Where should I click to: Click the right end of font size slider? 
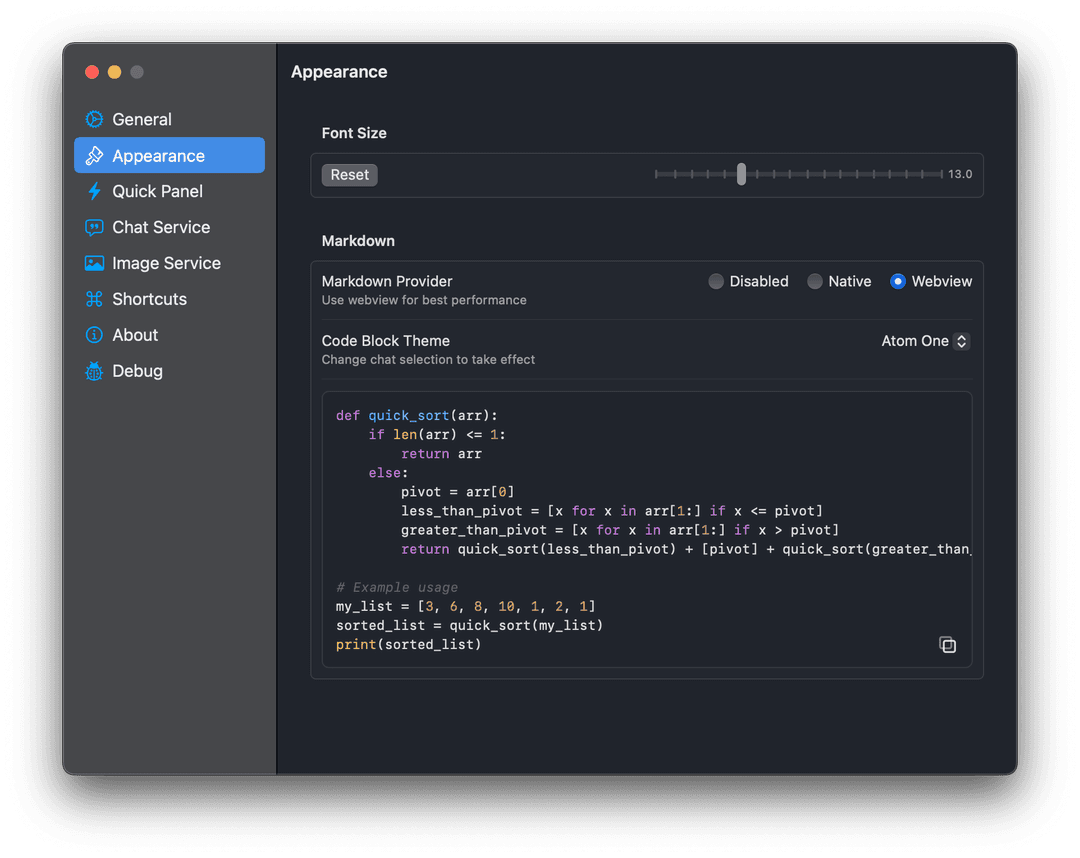pyautogui.click(x=941, y=174)
